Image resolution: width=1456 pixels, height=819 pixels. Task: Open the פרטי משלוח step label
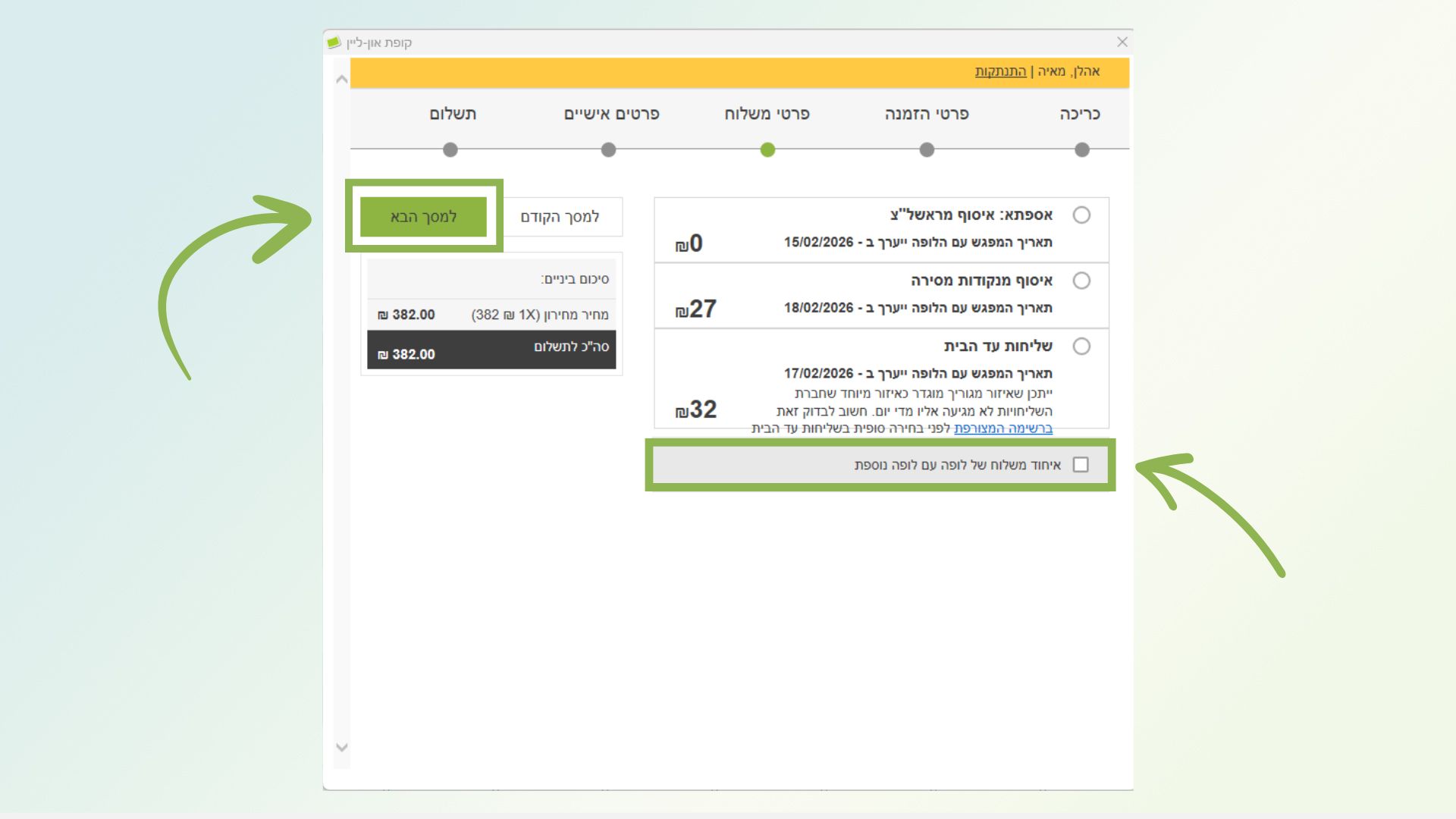(x=767, y=114)
